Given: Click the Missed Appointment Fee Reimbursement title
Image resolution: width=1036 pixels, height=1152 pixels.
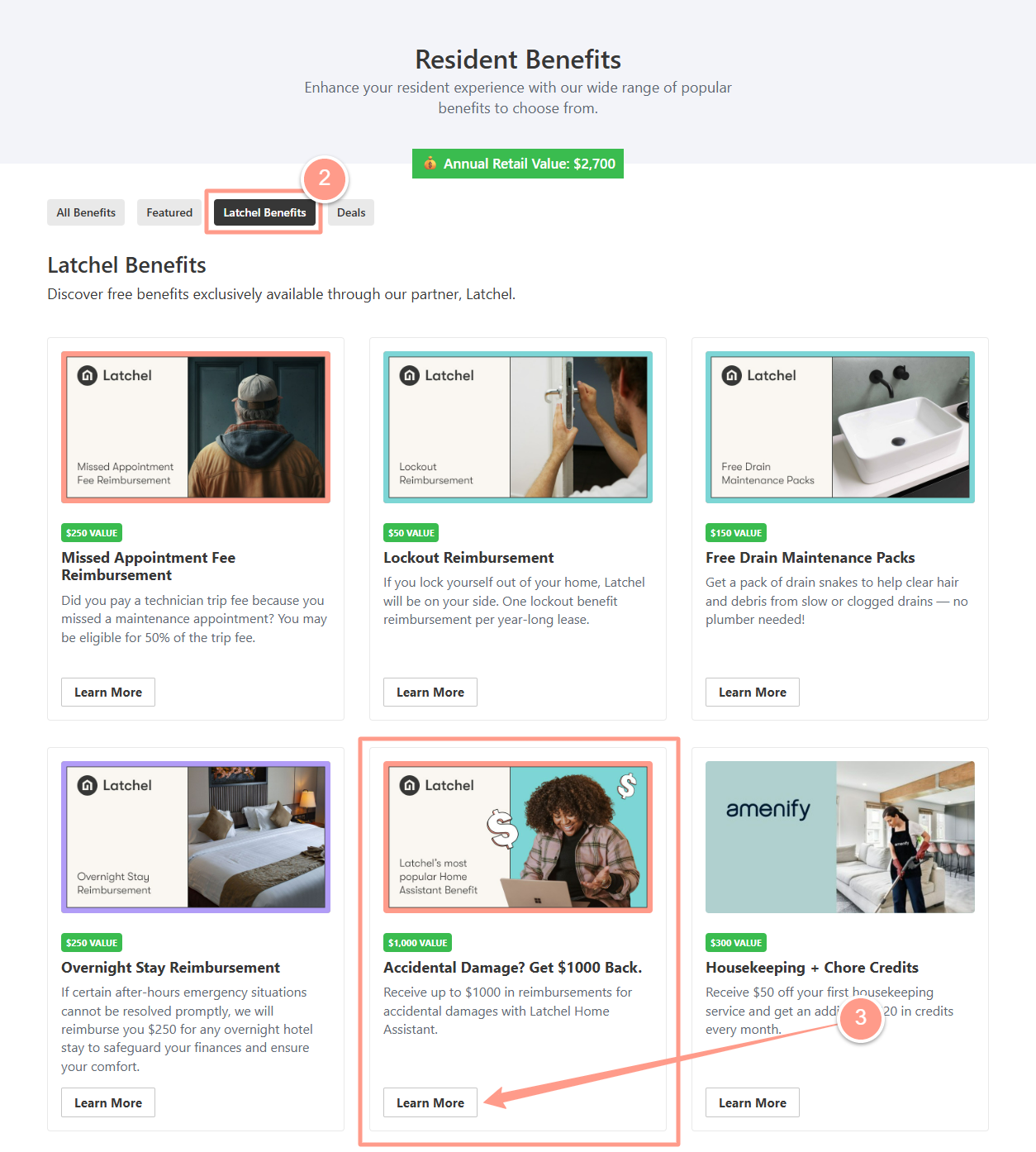Looking at the screenshot, I should (x=149, y=566).
